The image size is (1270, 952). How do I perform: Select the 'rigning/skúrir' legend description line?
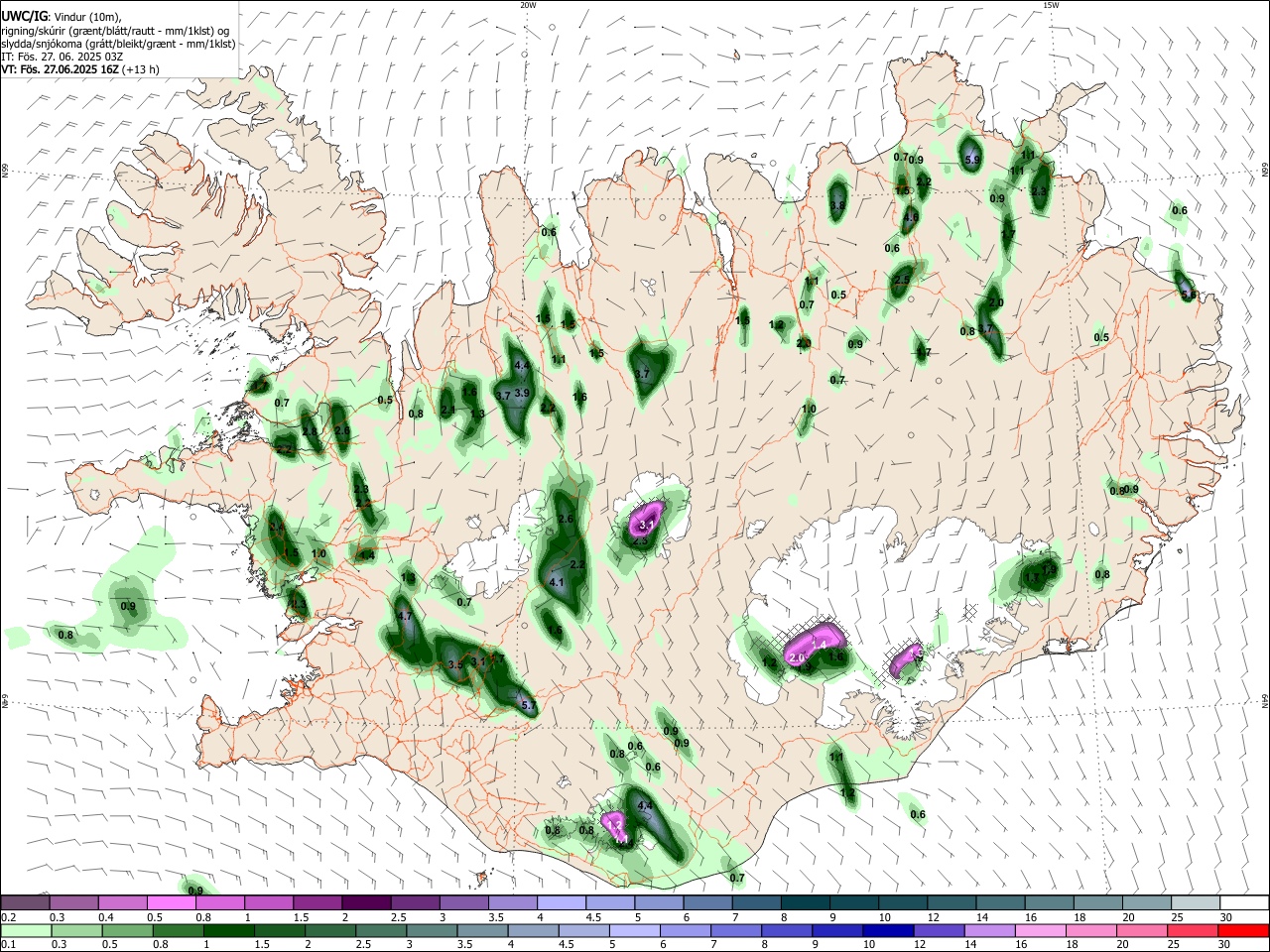click(116, 31)
